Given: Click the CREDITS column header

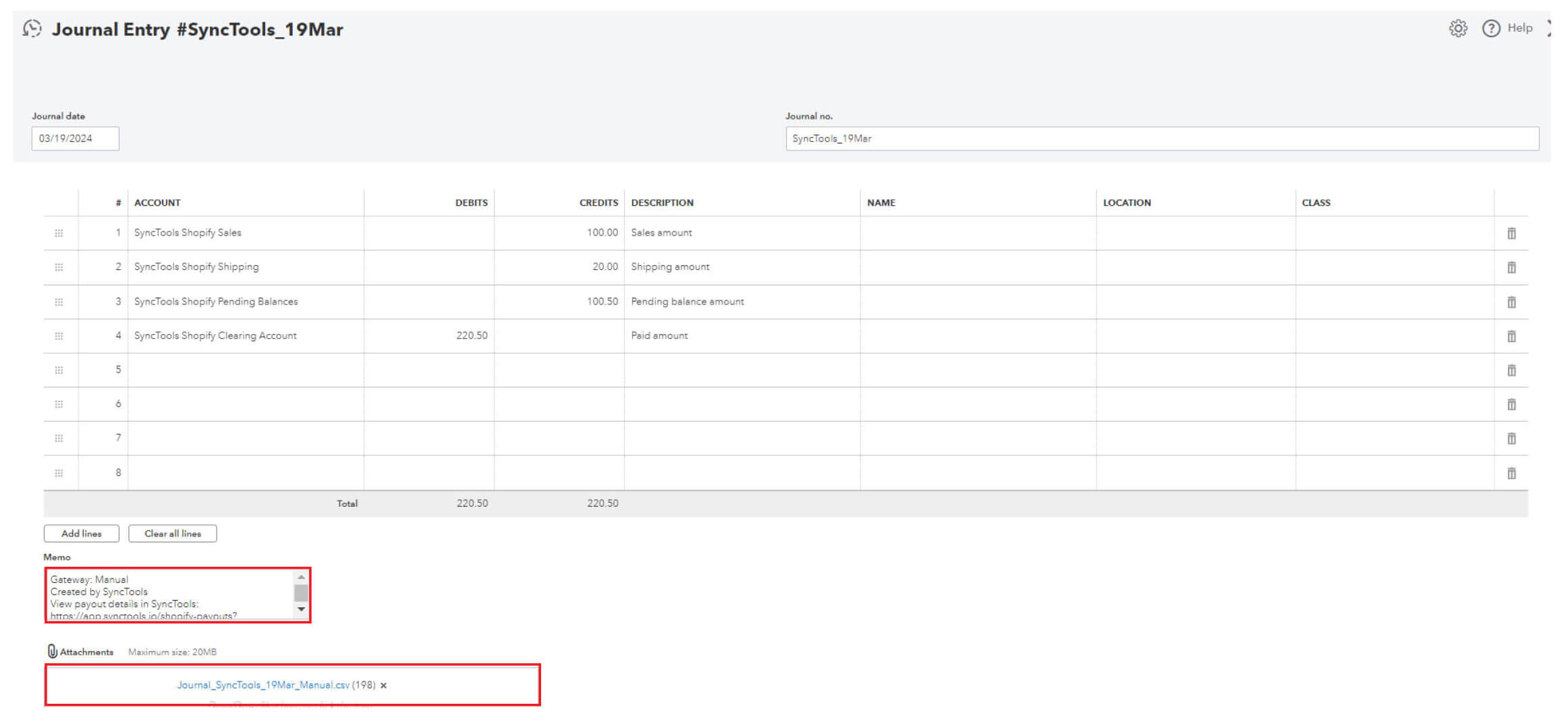Looking at the screenshot, I should pyautogui.click(x=598, y=202).
